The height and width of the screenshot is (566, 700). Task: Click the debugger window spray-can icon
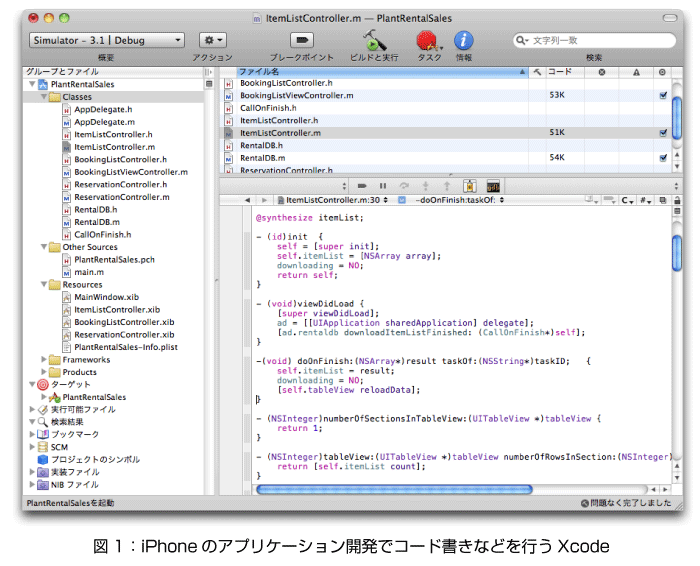click(469, 186)
